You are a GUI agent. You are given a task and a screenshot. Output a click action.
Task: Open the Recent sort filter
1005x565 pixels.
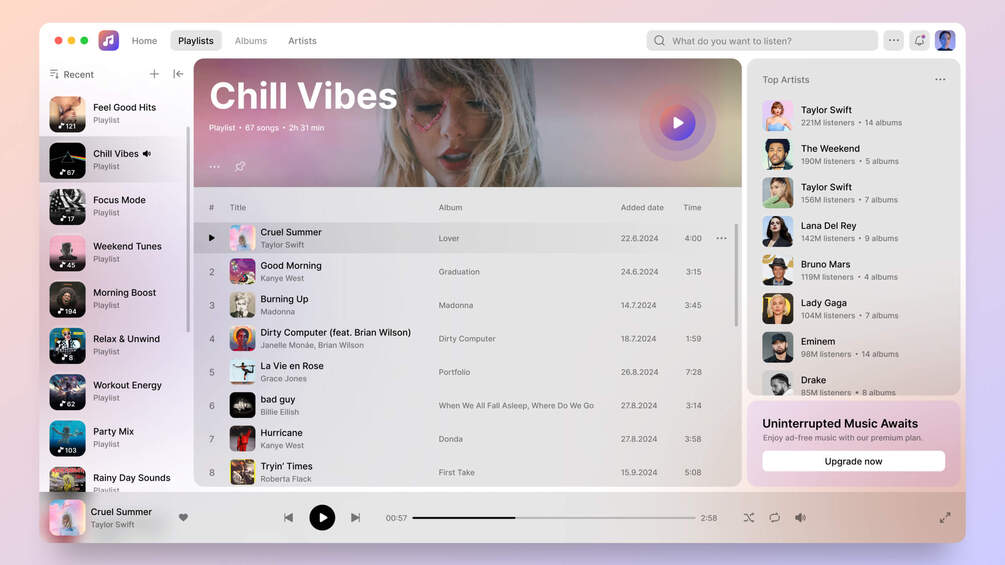pos(72,74)
